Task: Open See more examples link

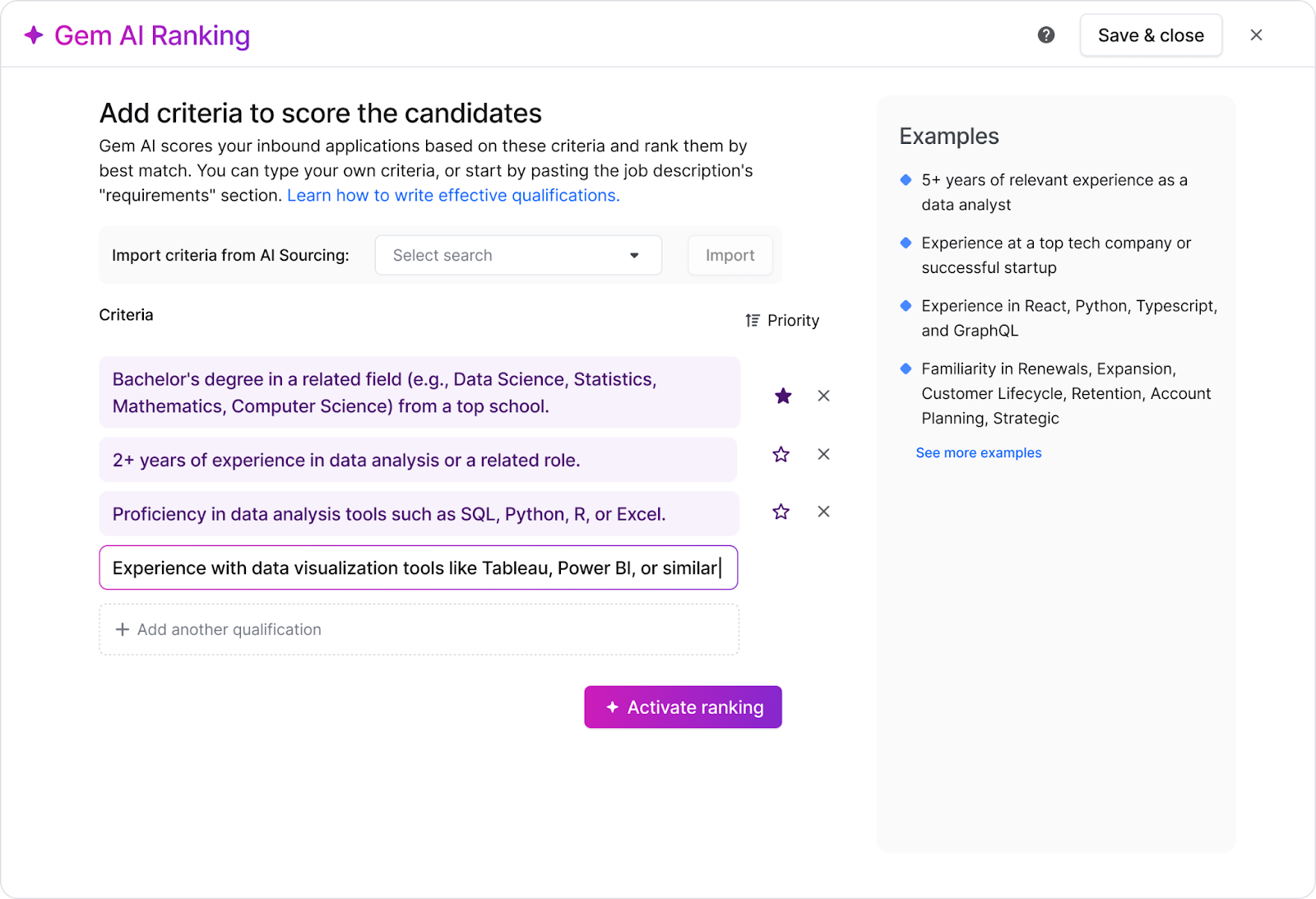Action: [979, 453]
